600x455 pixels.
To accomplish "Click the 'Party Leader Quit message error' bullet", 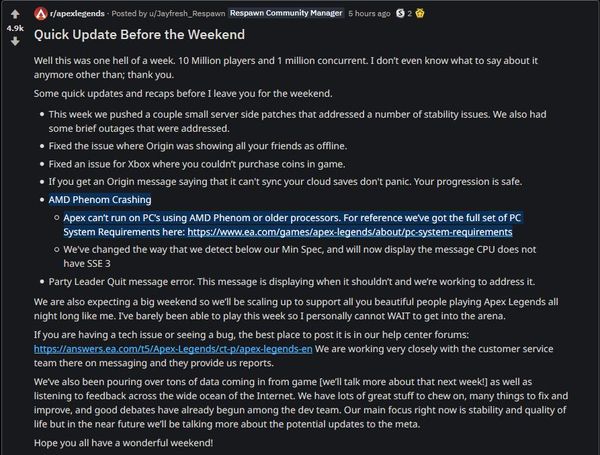I will click(292, 282).
